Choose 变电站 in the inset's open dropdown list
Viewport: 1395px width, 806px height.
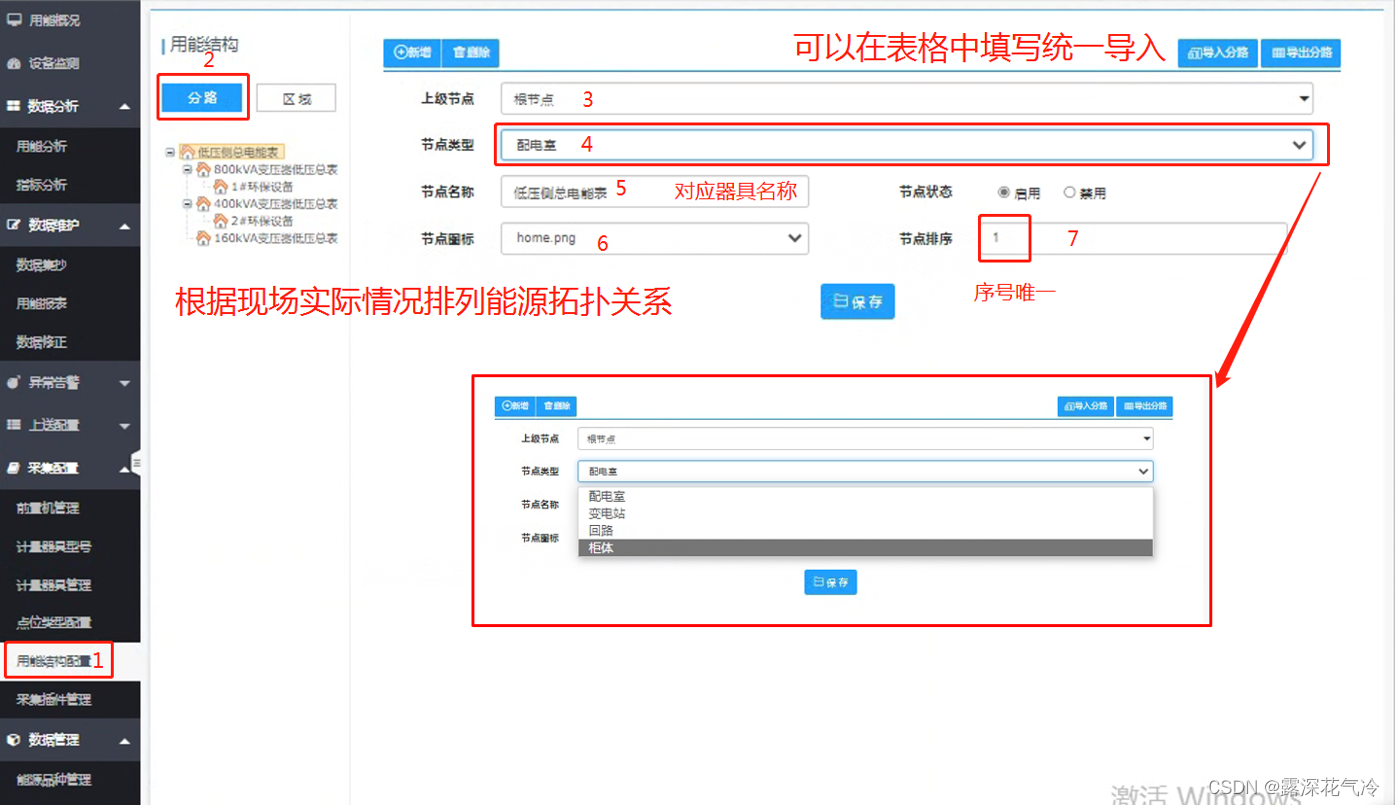(x=865, y=513)
